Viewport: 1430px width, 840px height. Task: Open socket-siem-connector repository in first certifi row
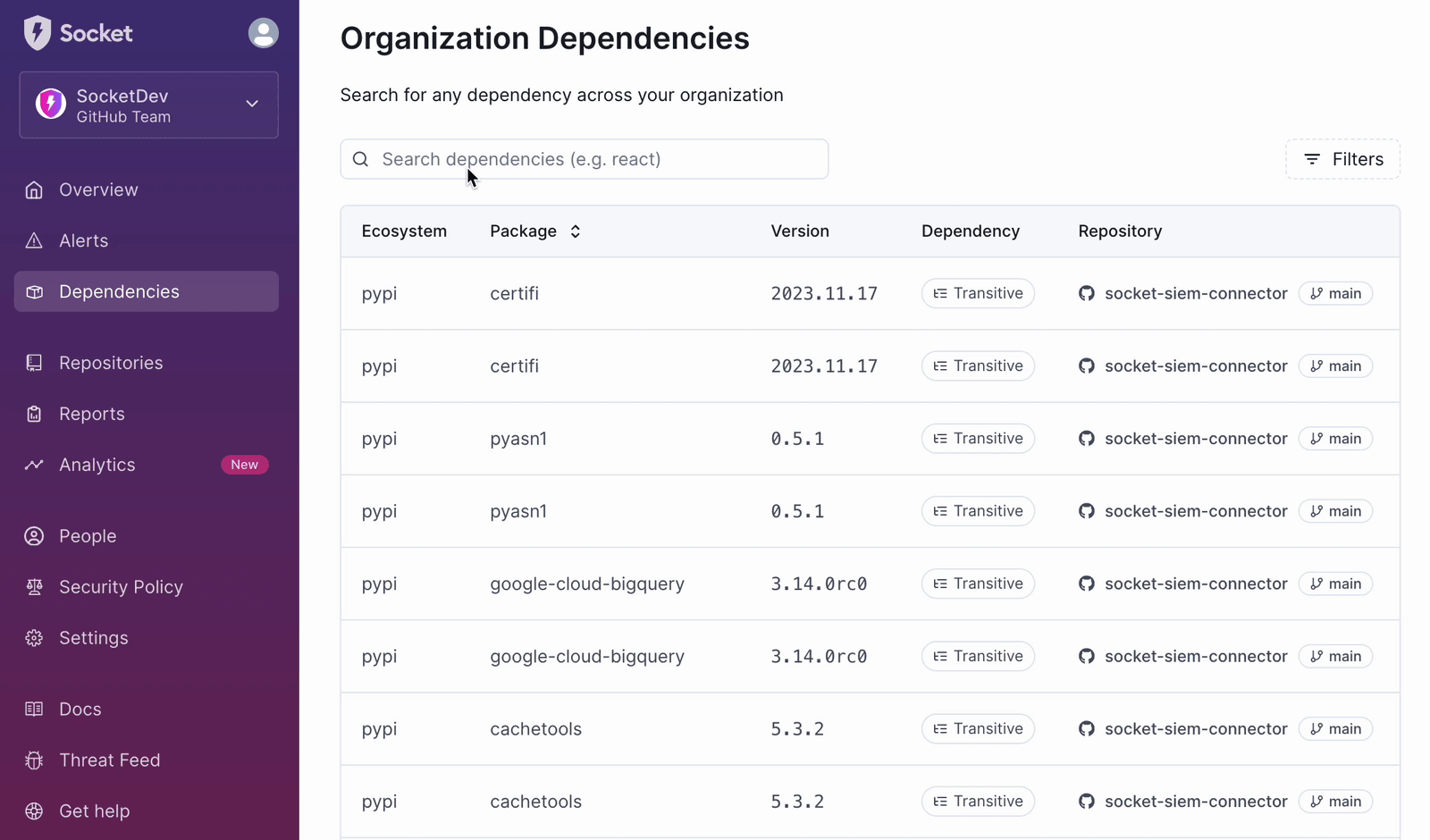click(1195, 293)
